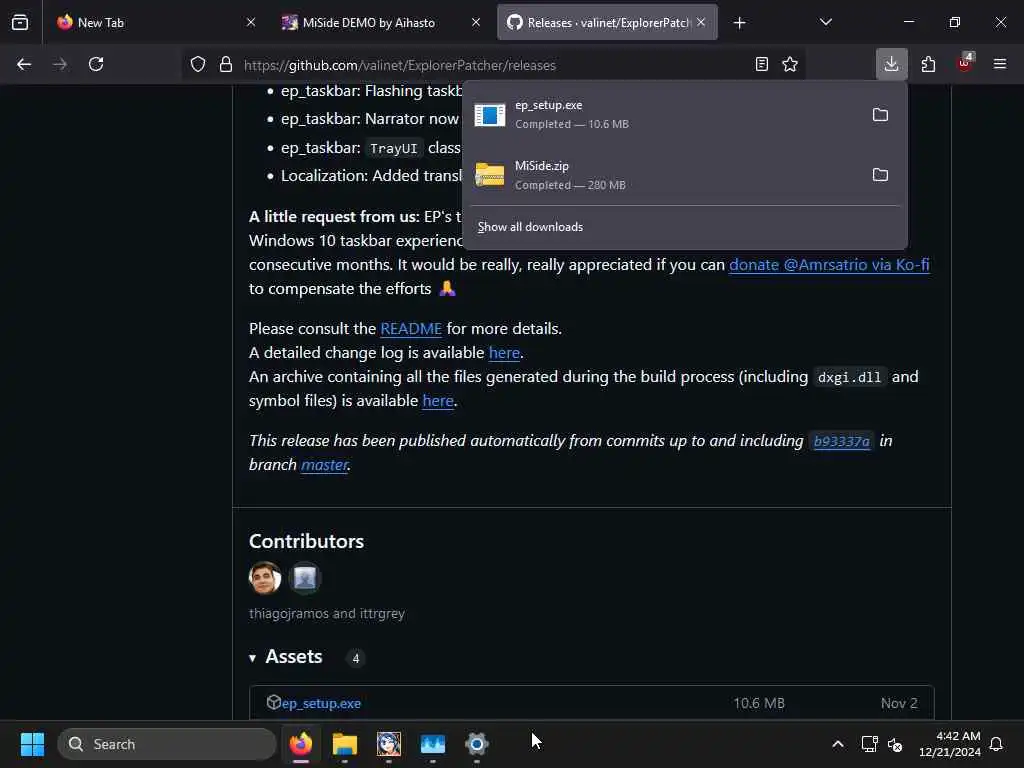The image size is (1024, 768).
Task: Open the extensions puzzle icon
Action: (x=928, y=64)
